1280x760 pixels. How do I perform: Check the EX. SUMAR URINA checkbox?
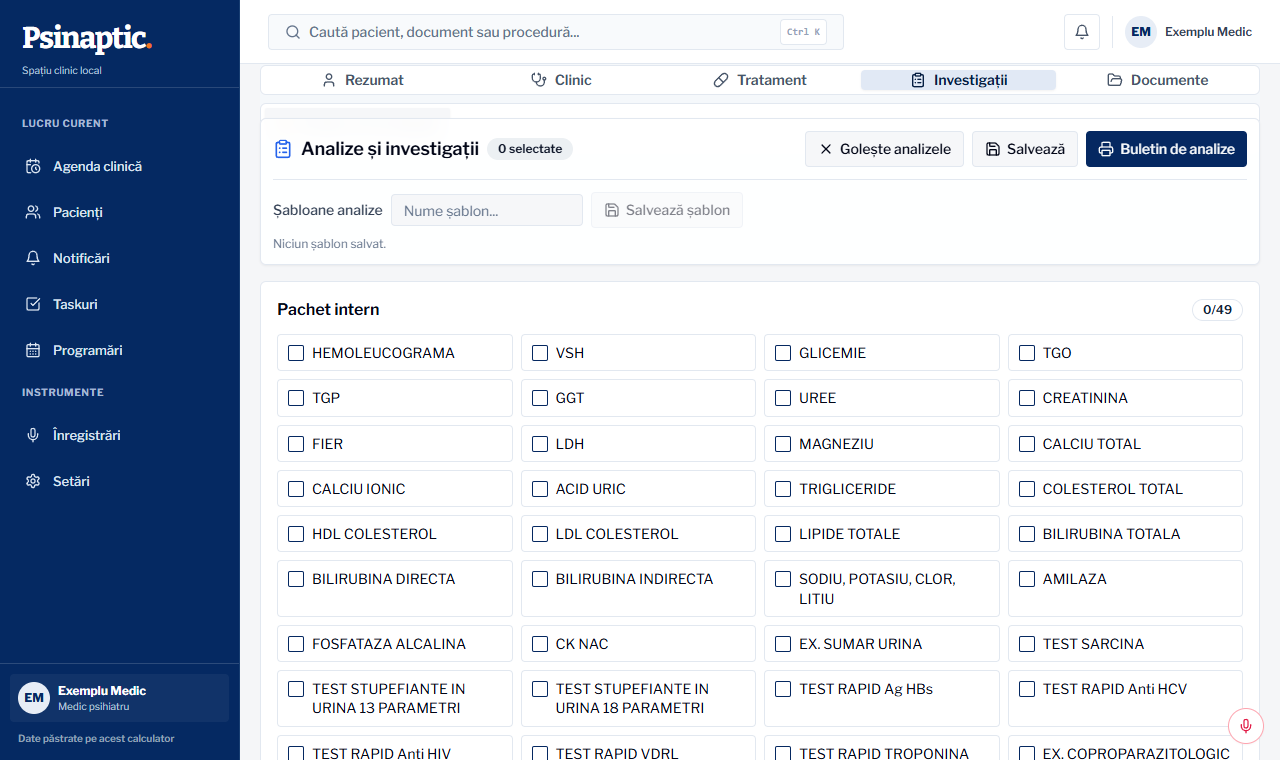783,644
